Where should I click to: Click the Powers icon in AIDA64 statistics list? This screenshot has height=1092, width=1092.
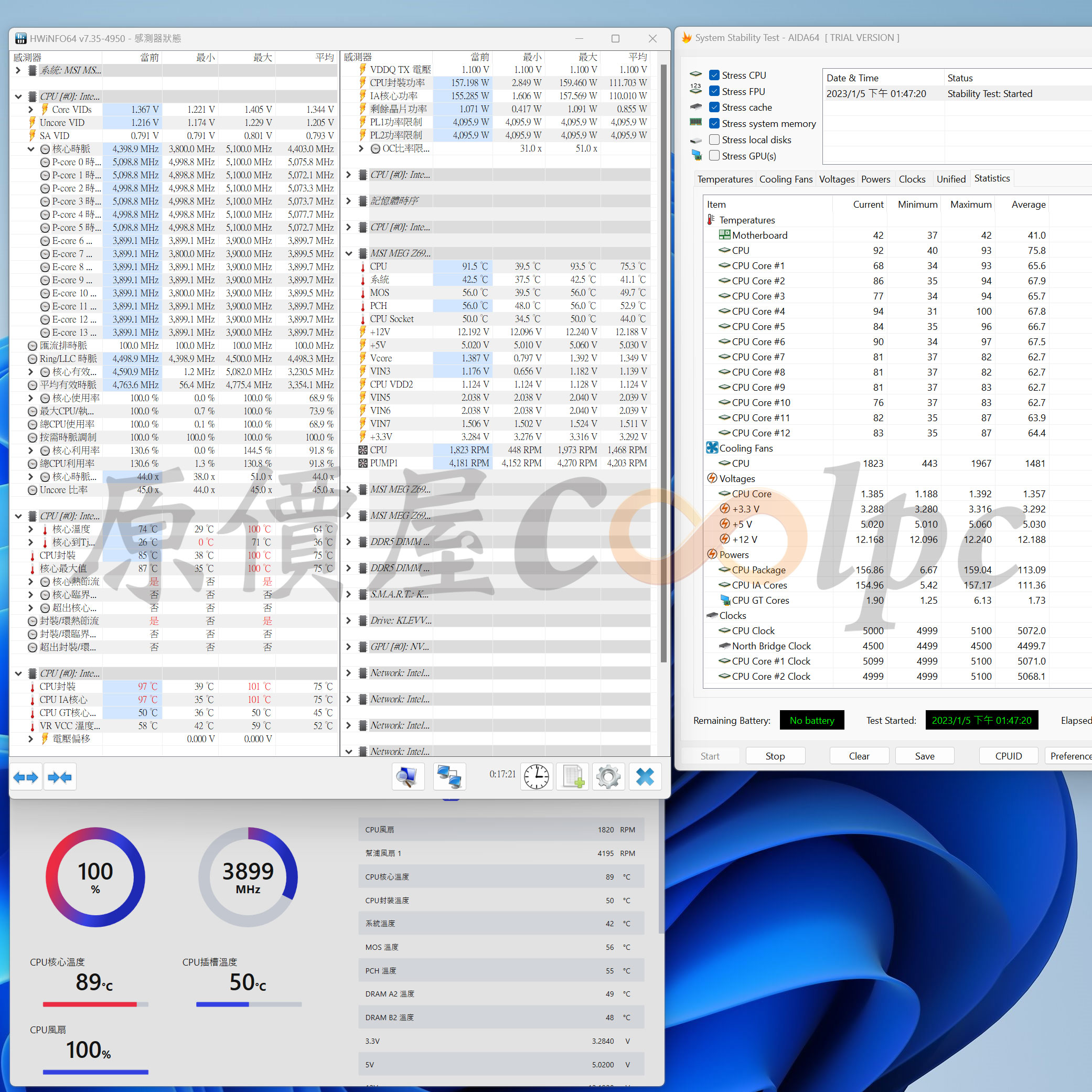712,554
